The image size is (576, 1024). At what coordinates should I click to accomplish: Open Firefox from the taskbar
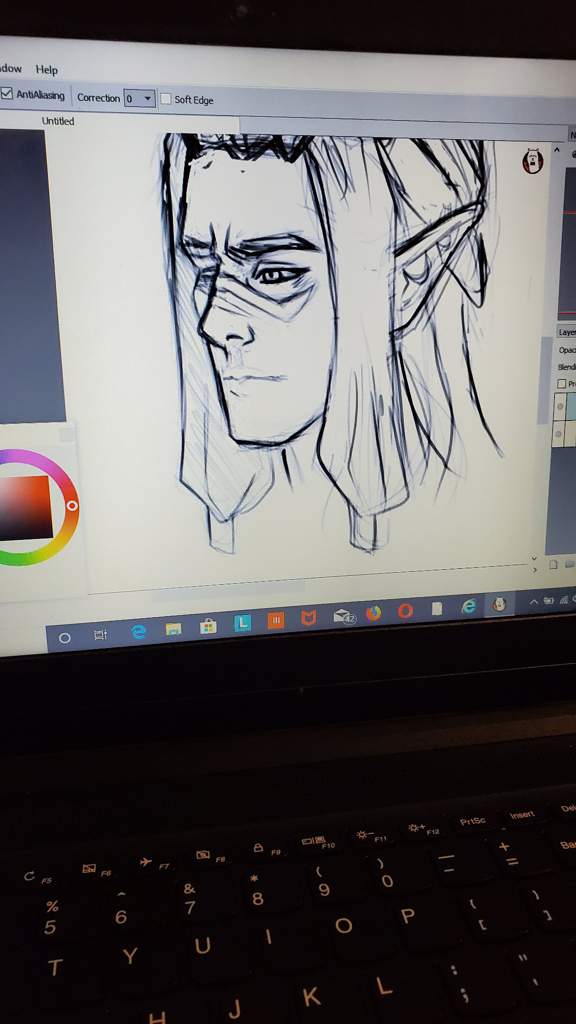pos(373,613)
